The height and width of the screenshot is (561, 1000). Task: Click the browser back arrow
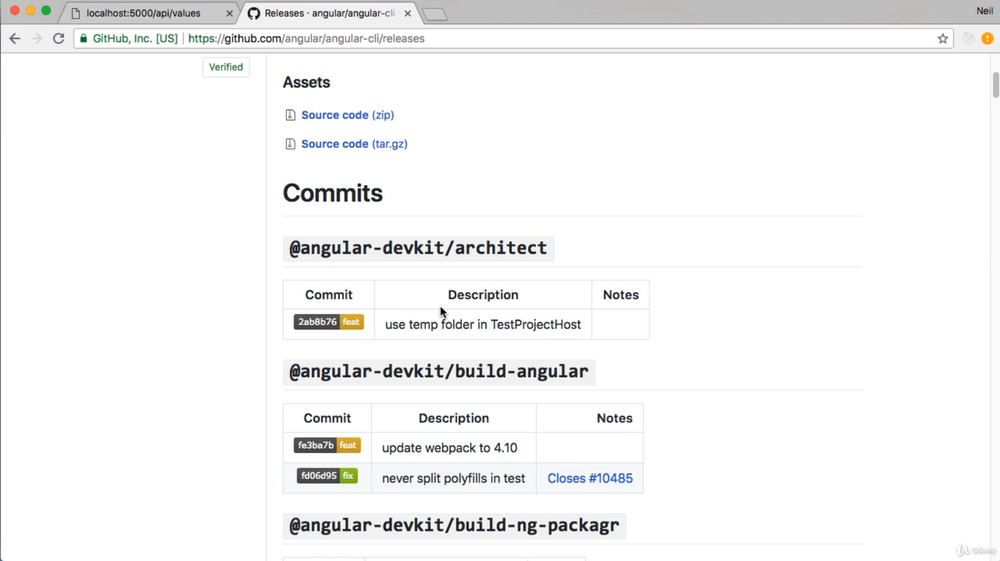pyautogui.click(x=15, y=39)
